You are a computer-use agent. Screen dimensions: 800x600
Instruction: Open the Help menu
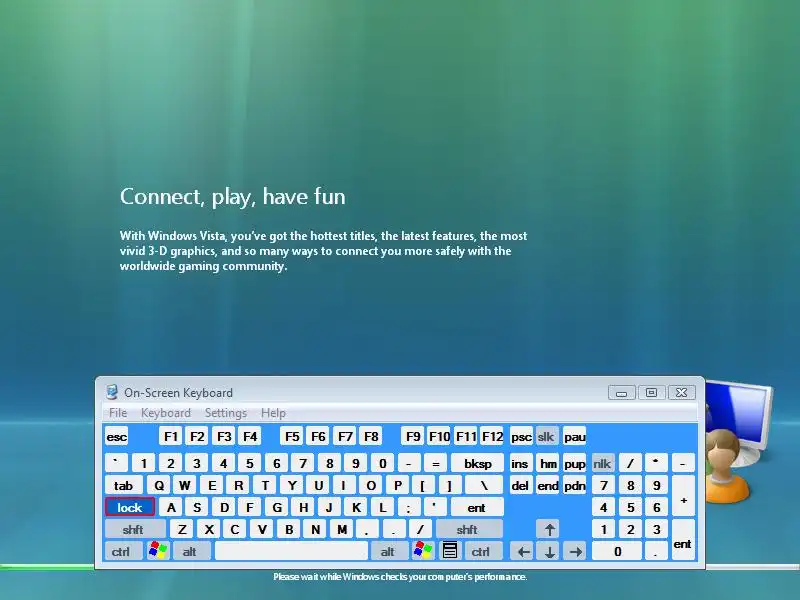pos(273,413)
